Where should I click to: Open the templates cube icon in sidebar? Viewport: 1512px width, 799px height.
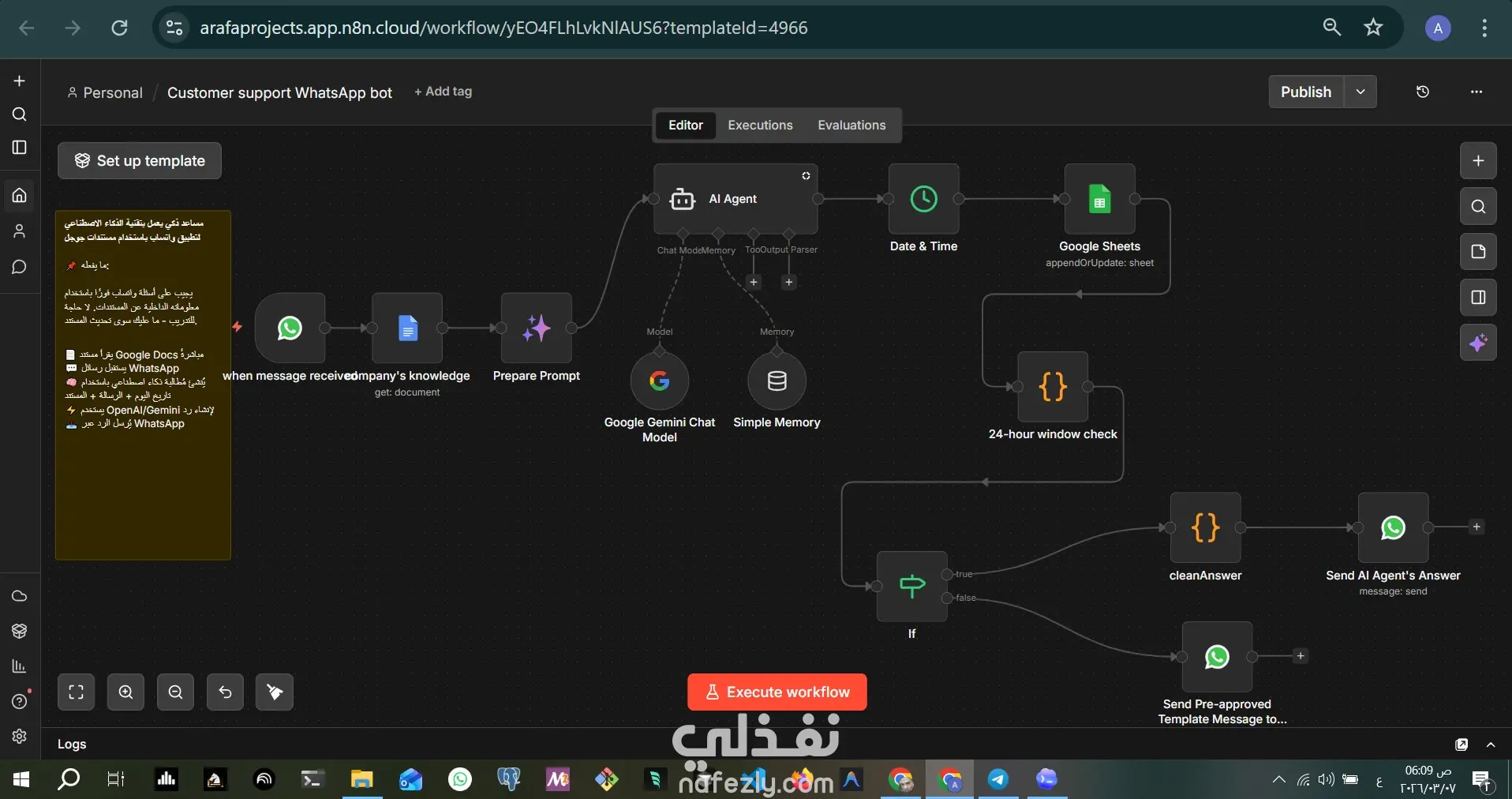click(20, 631)
